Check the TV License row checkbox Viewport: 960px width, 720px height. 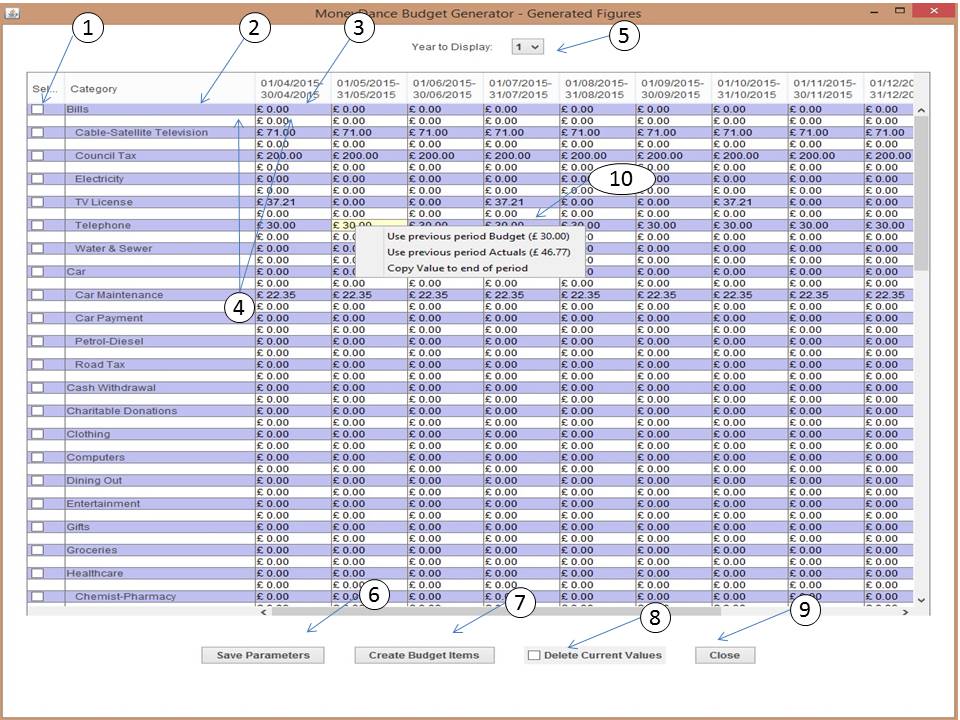[38, 202]
